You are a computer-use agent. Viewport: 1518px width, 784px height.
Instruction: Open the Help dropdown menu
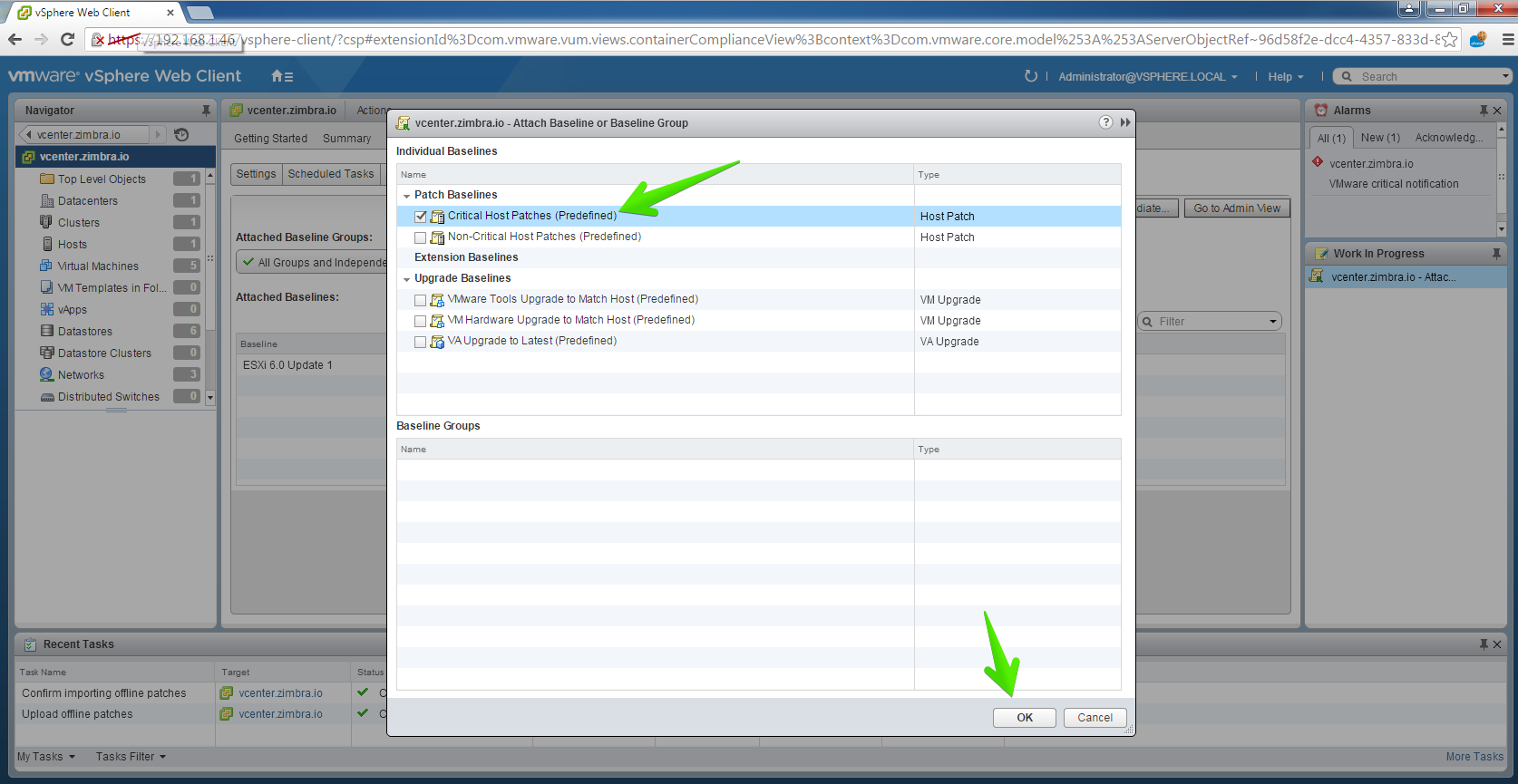pos(1285,77)
